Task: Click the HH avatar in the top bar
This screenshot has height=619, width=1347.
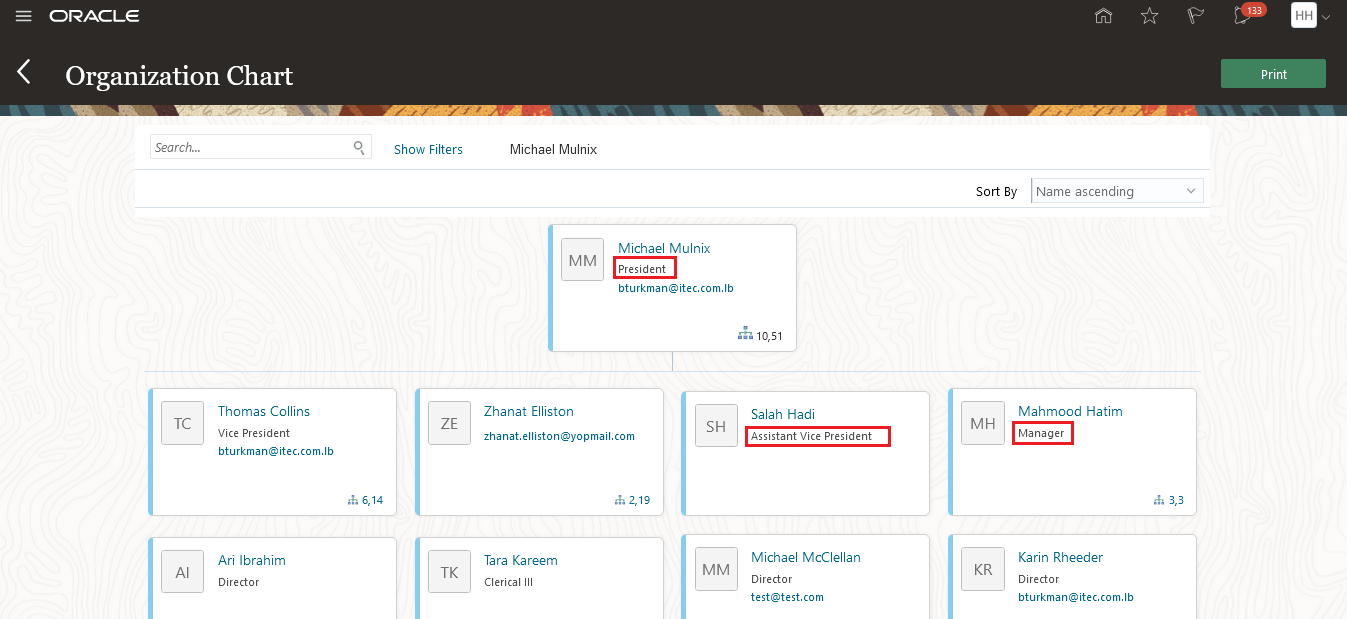Action: coord(1303,16)
